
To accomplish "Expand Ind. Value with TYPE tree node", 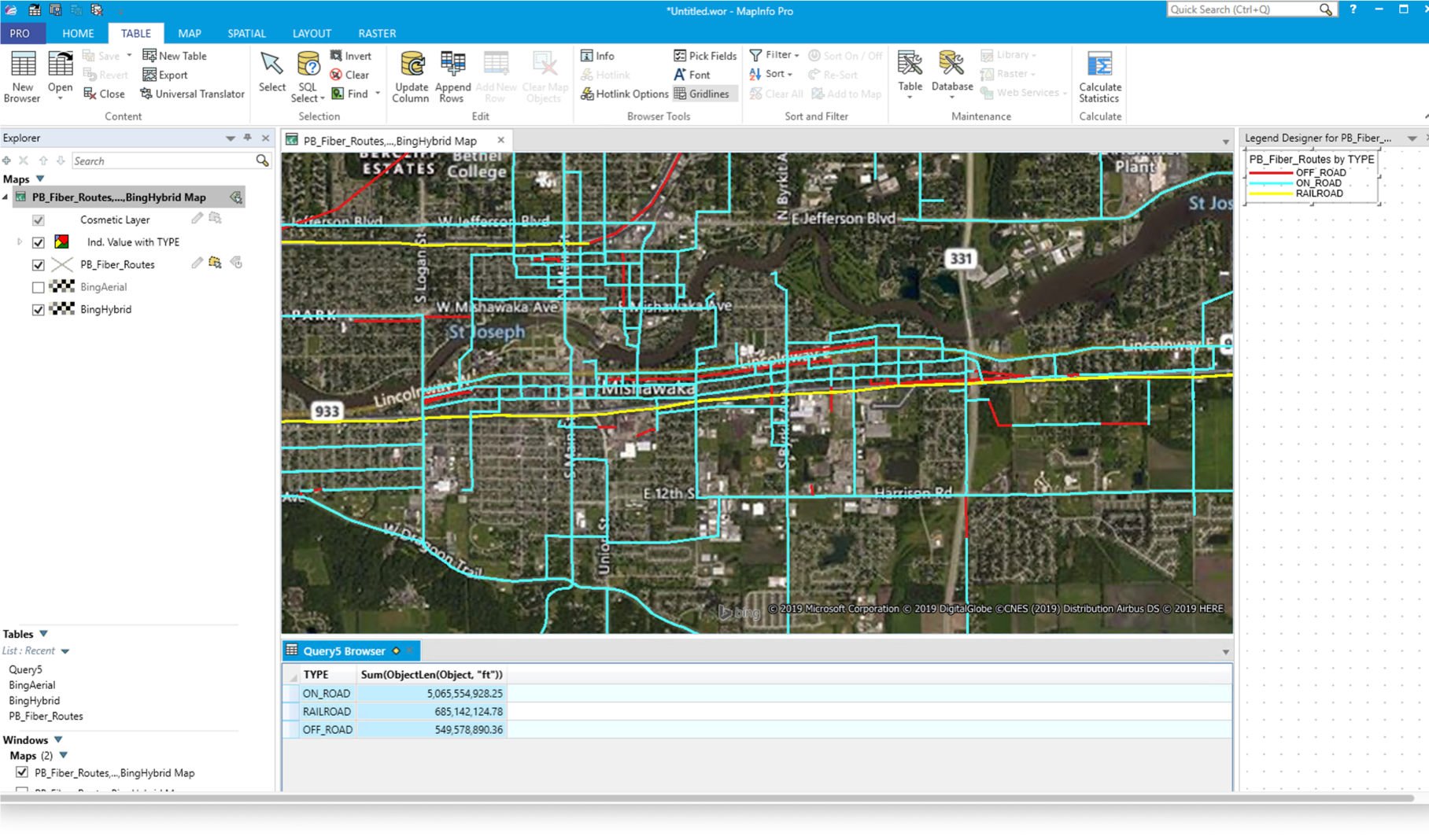I will (x=20, y=242).
